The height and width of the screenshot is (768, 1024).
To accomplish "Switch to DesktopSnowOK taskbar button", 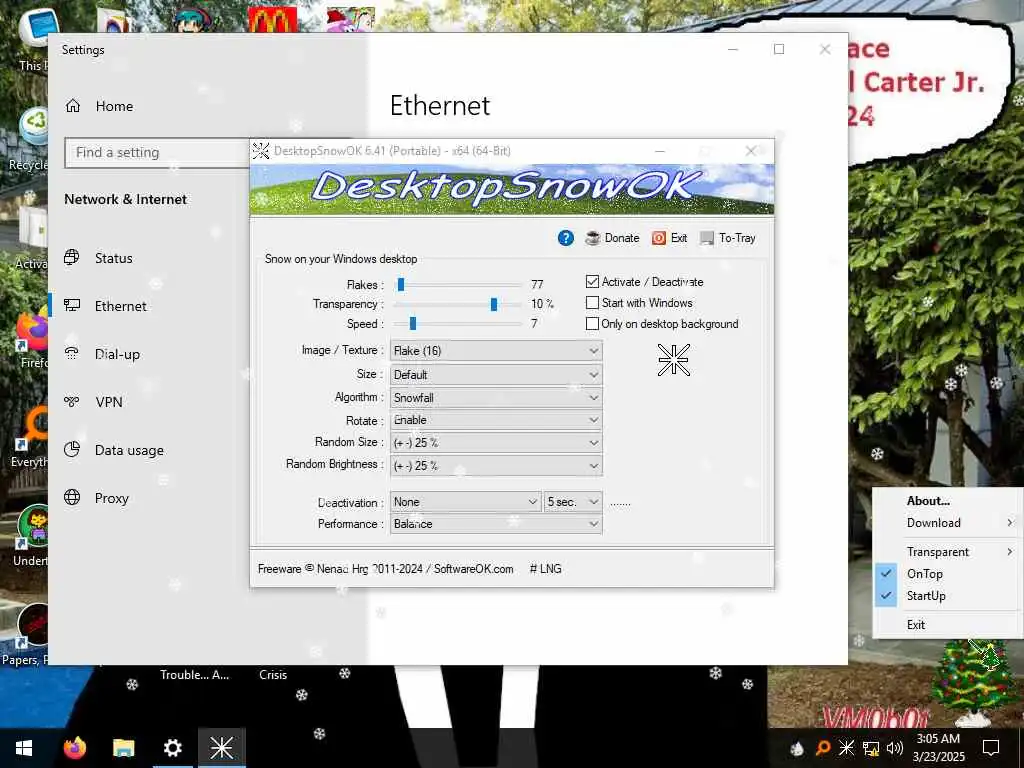I will point(221,748).
